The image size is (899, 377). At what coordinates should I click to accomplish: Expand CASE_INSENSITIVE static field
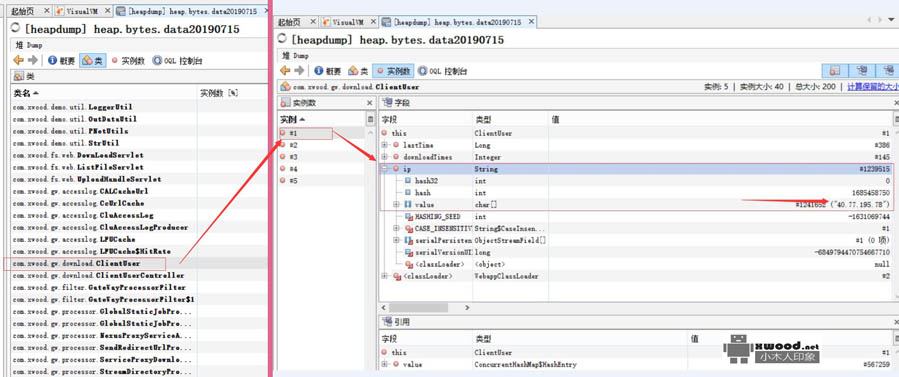click(x=397, y=229)
